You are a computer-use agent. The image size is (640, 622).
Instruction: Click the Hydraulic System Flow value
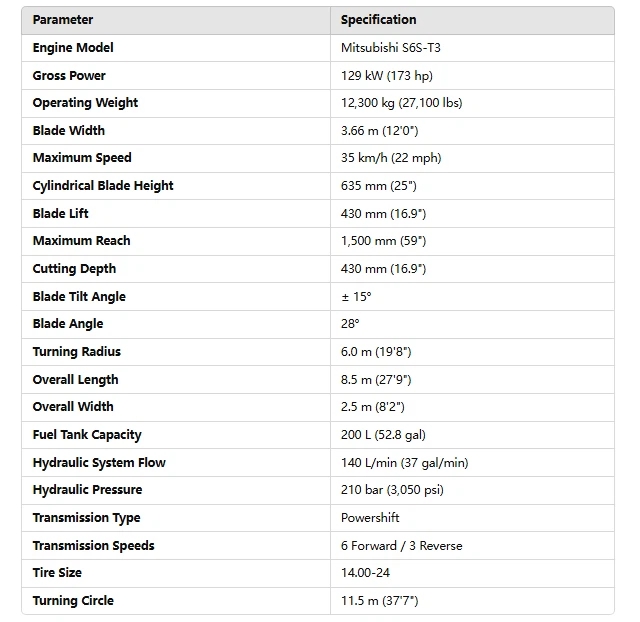click(x=404, y=463)
